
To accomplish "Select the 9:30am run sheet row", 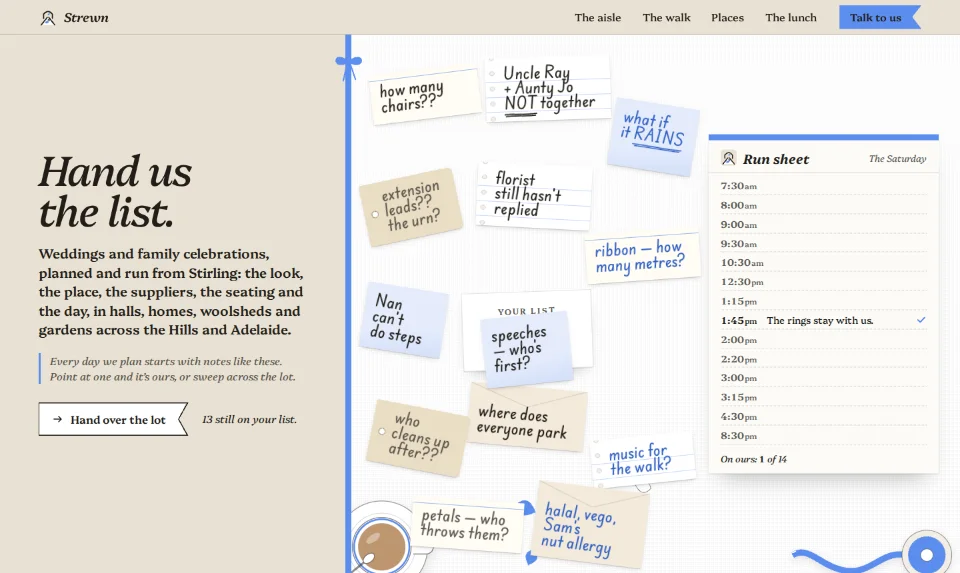I will [x=823, y=244].
